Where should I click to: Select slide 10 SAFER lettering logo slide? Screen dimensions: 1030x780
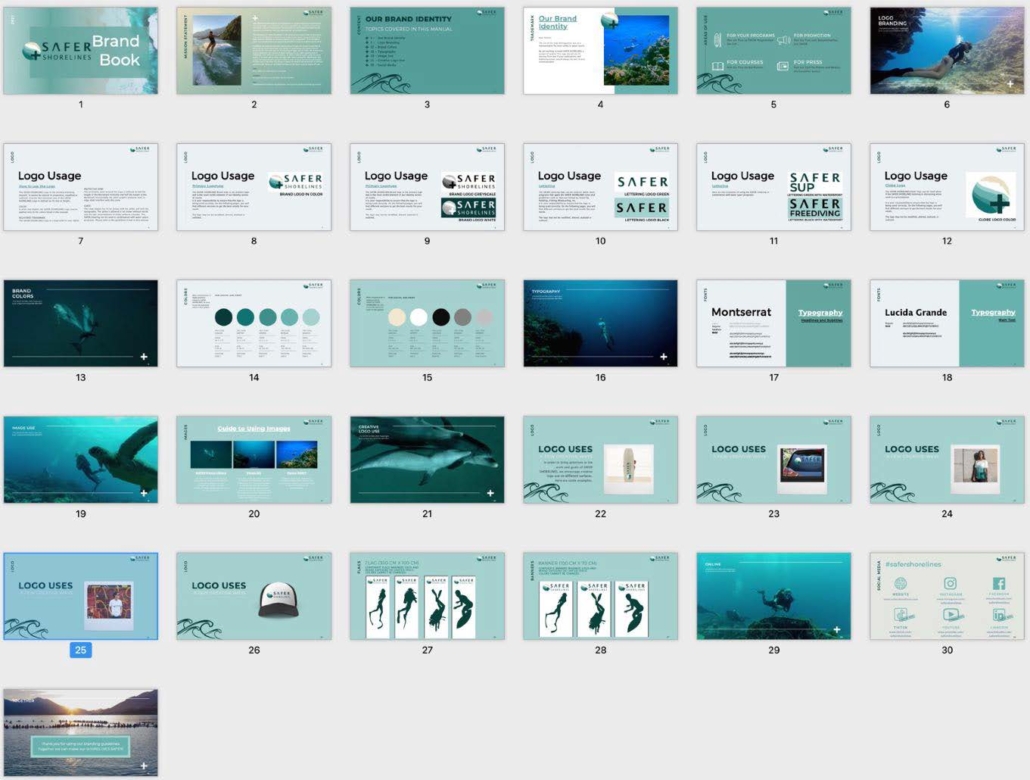point(600,187)
